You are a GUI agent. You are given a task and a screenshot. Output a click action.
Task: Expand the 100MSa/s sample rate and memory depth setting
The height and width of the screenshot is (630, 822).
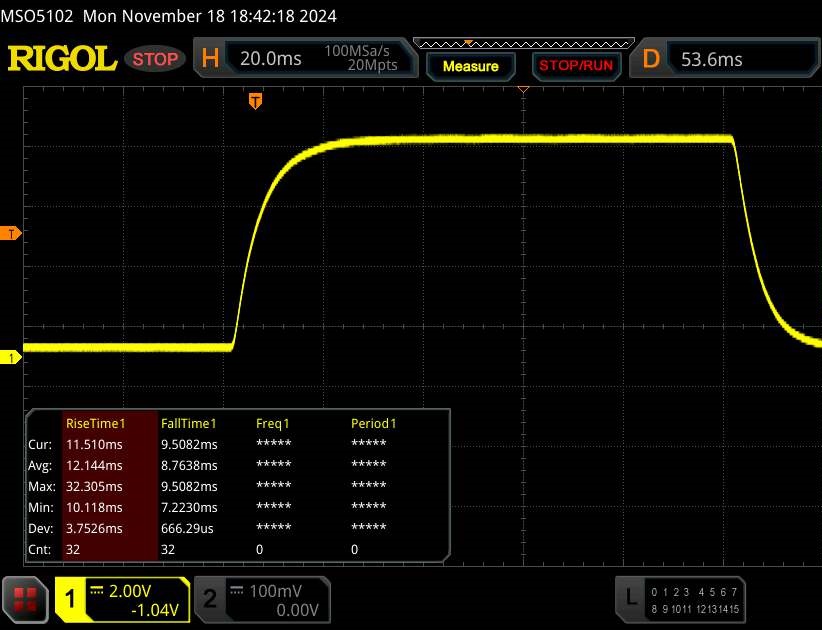click(361, 59)
